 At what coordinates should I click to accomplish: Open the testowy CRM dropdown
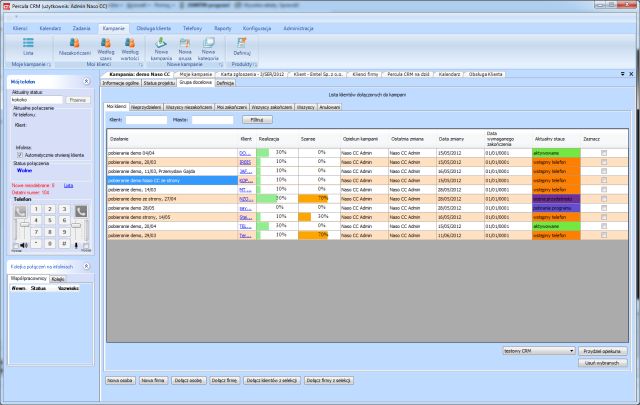click(x=539, y=351)
